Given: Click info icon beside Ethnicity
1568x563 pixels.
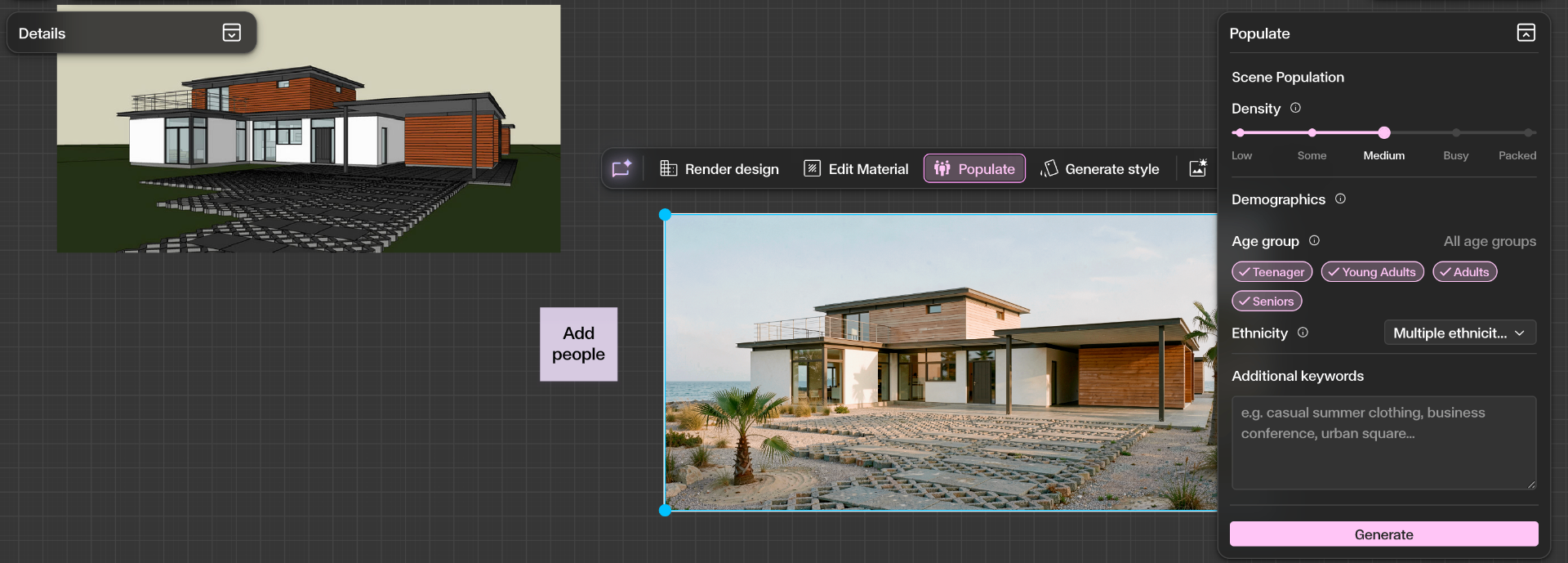Looking at the screenshot, I should (1303, 333).
